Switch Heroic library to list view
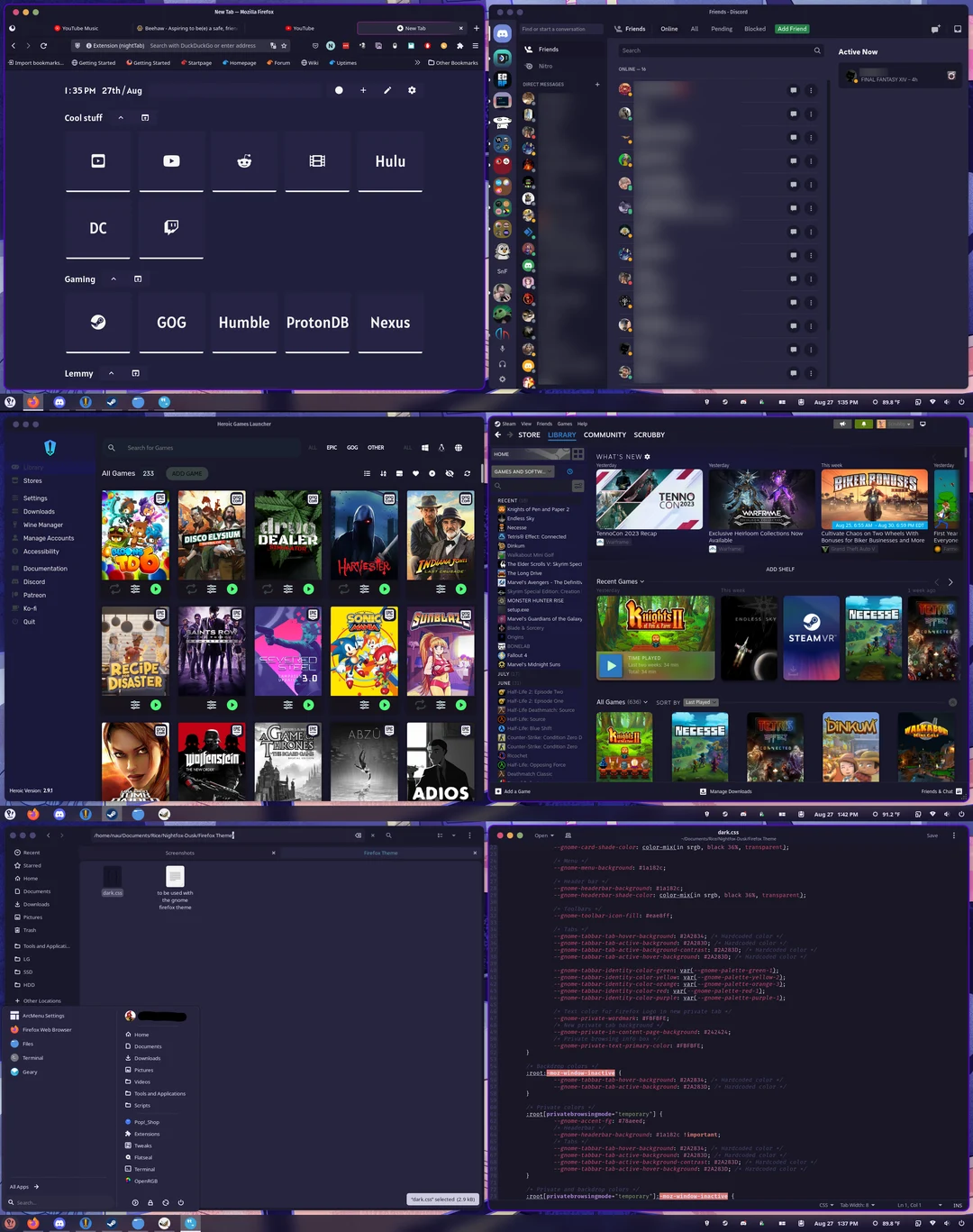Image resolution: width=973 pixels, height=1232 pixels. coord(368,473)
